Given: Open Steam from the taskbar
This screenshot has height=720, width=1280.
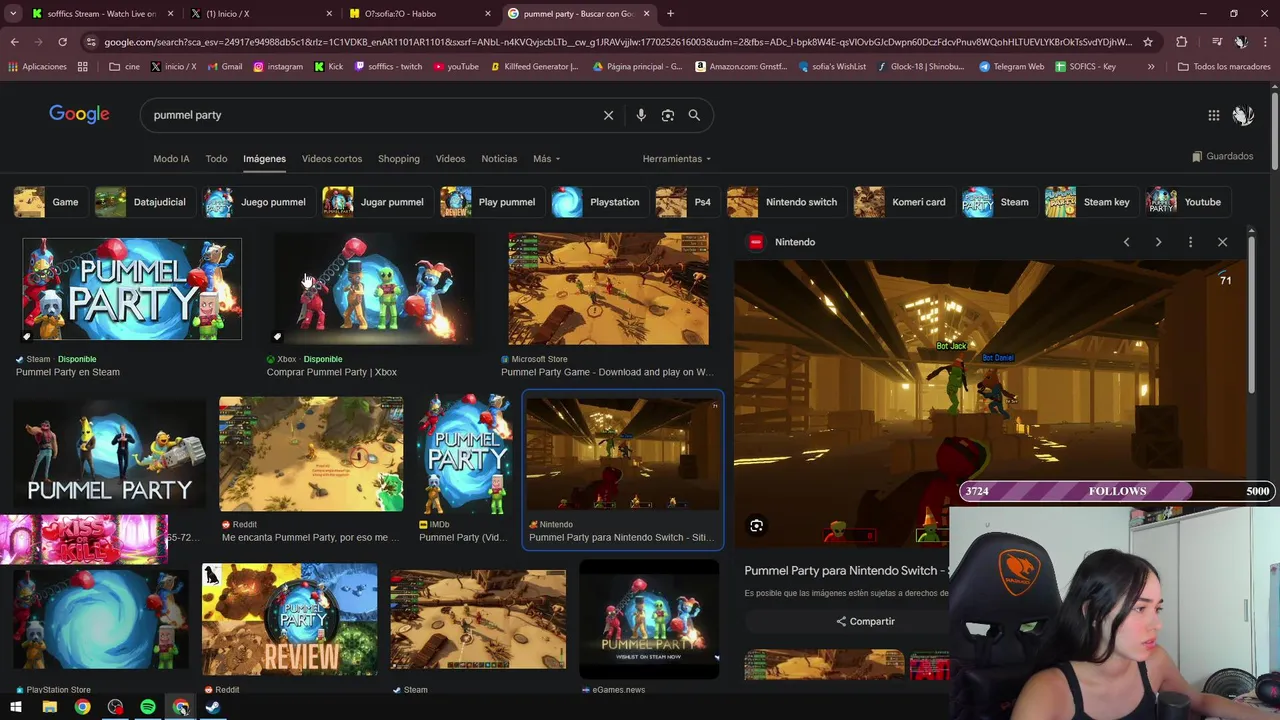Looking at the screenshot, I should click(213, 707).
